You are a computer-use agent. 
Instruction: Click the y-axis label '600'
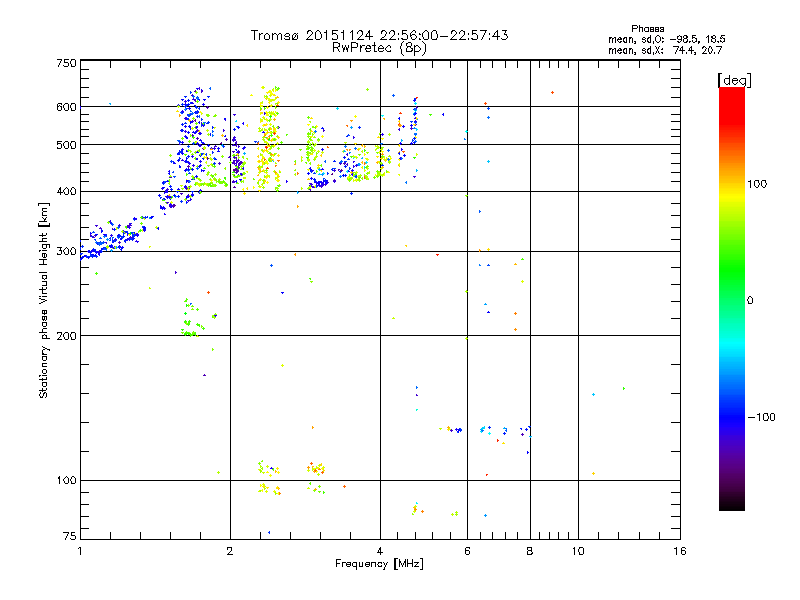tap(67, 107)
